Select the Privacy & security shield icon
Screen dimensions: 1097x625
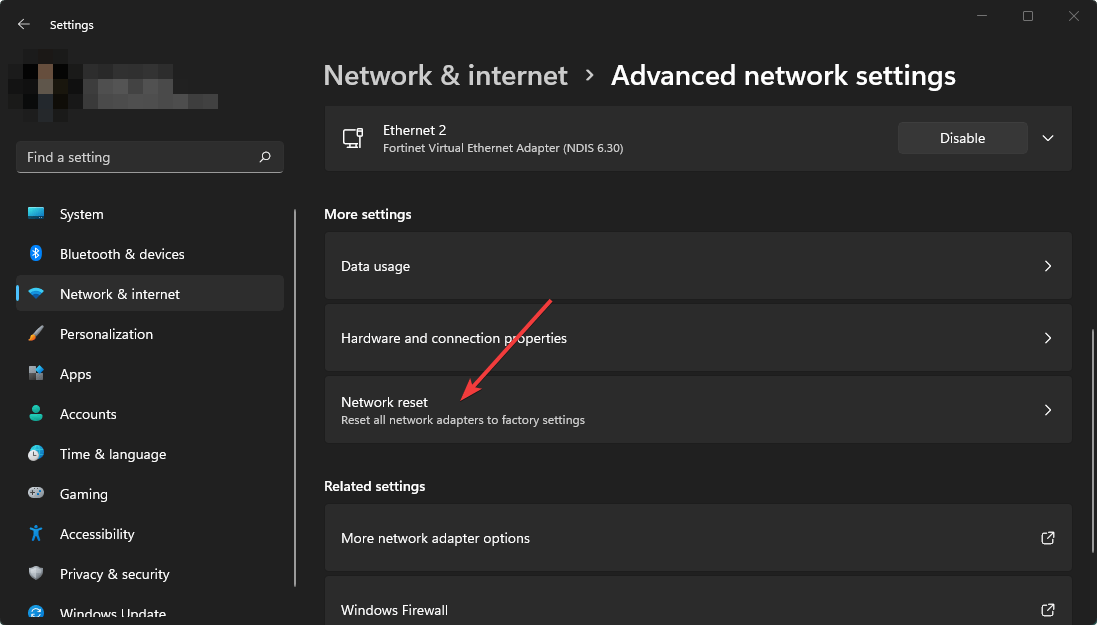click(36, 574)
